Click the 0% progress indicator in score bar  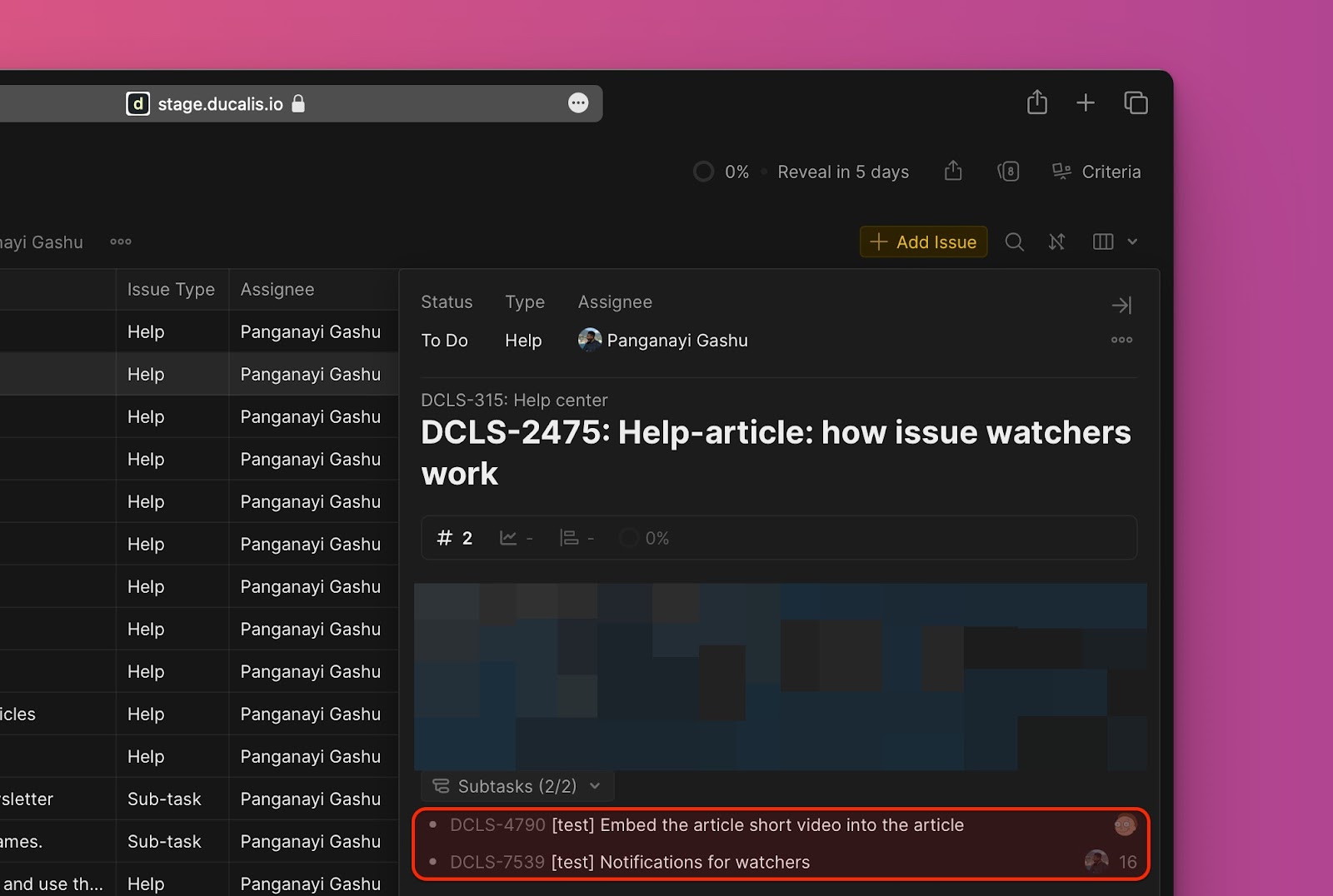click(644, 538)
